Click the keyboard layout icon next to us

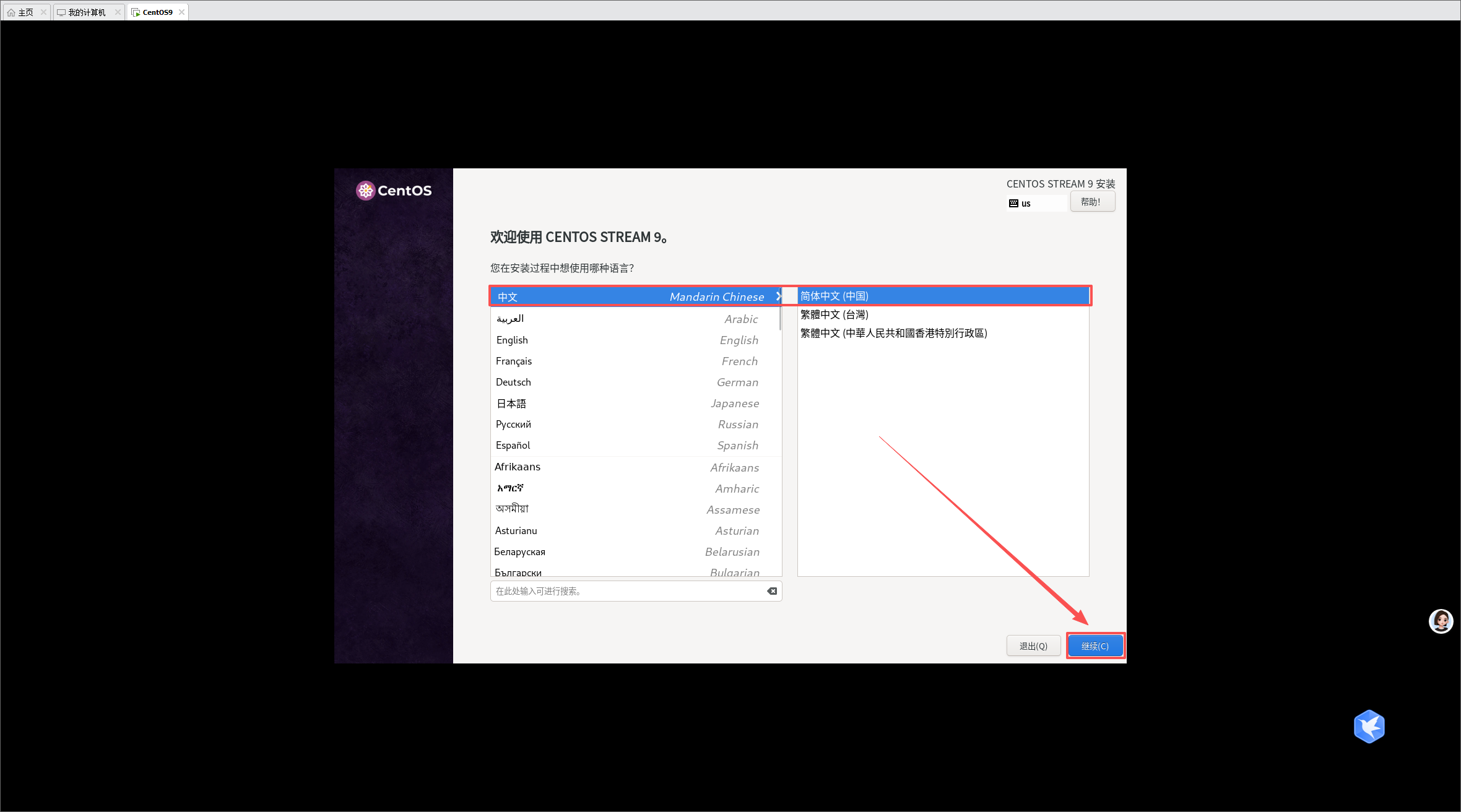point(1013,203)
